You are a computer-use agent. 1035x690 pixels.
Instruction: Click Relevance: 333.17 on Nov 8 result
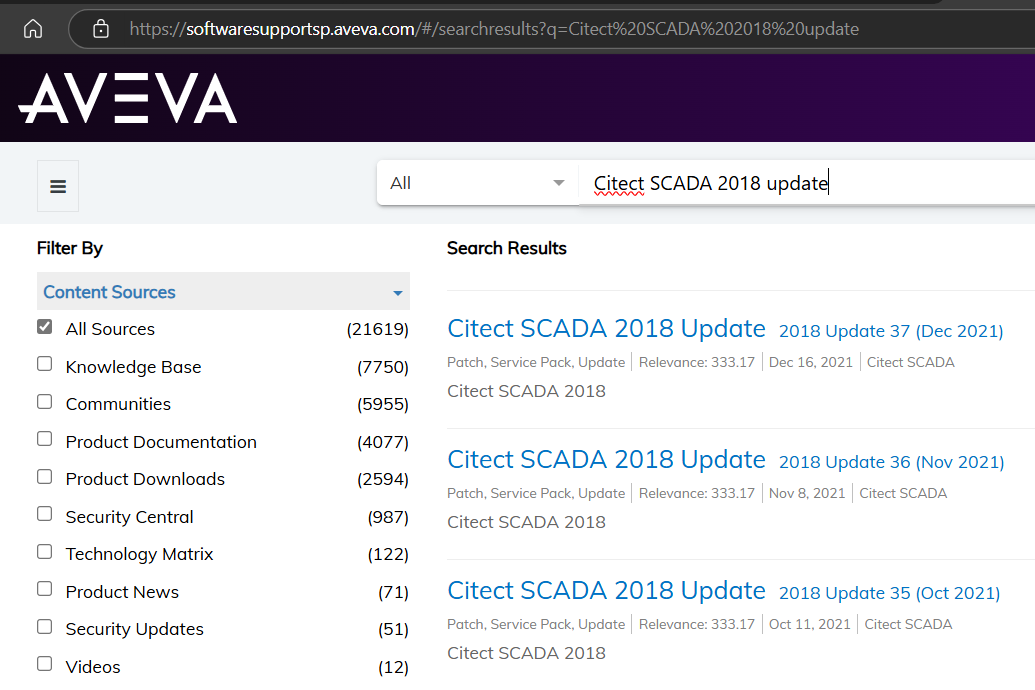click(696, 493)
